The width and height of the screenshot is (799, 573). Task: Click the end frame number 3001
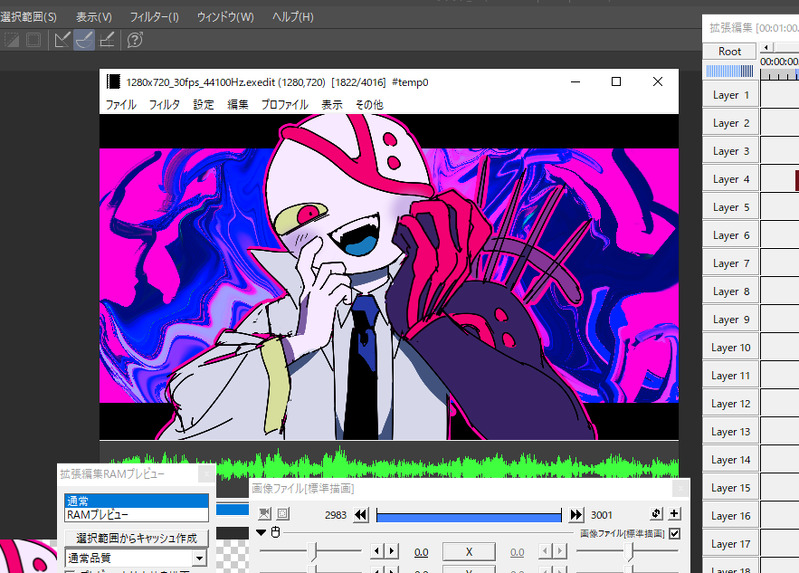(x=601, y=515)
